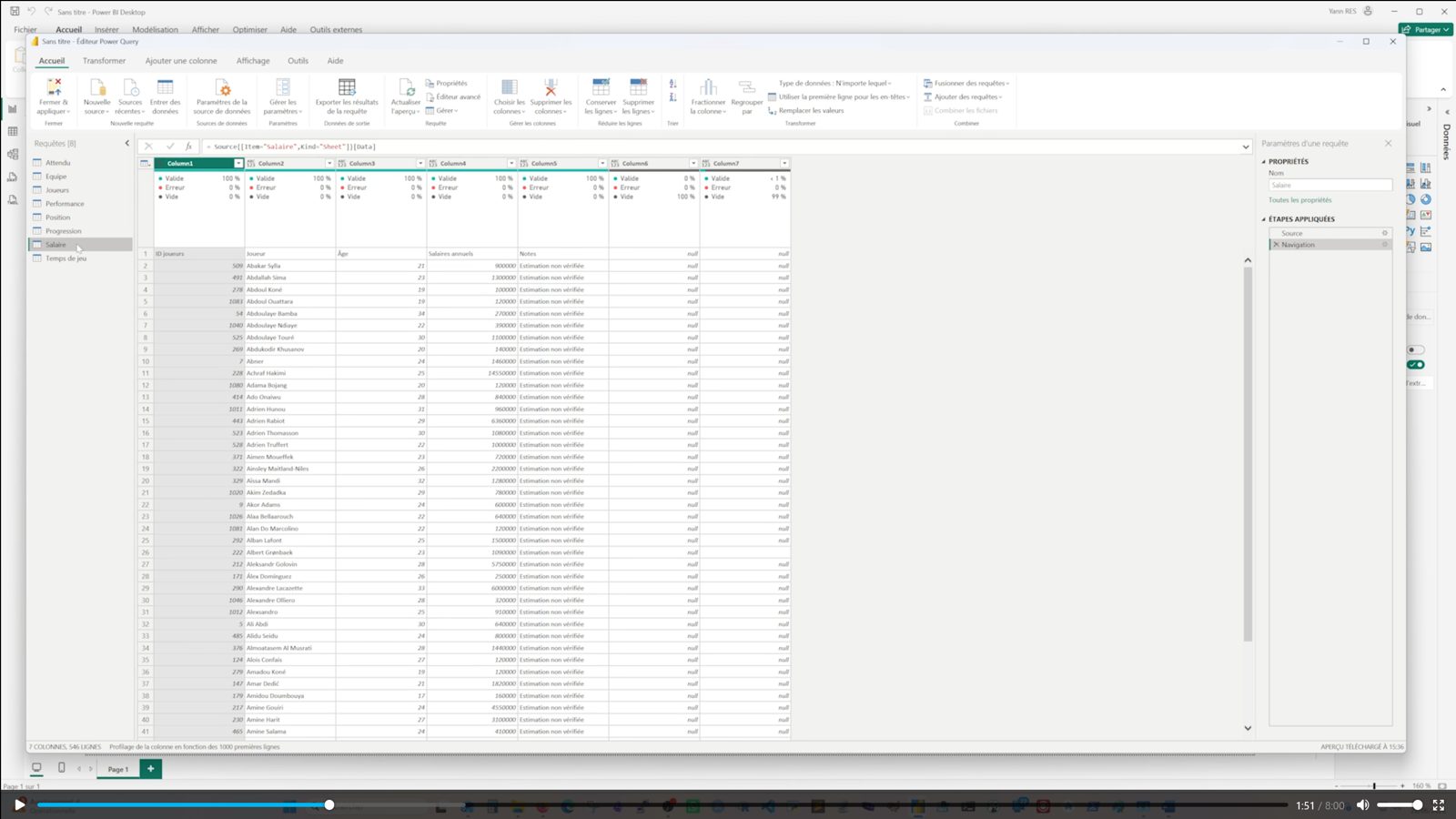Click Fractionner la colonne icon
This screenshot has height=819, width=1456.
(x=708, y=87)
